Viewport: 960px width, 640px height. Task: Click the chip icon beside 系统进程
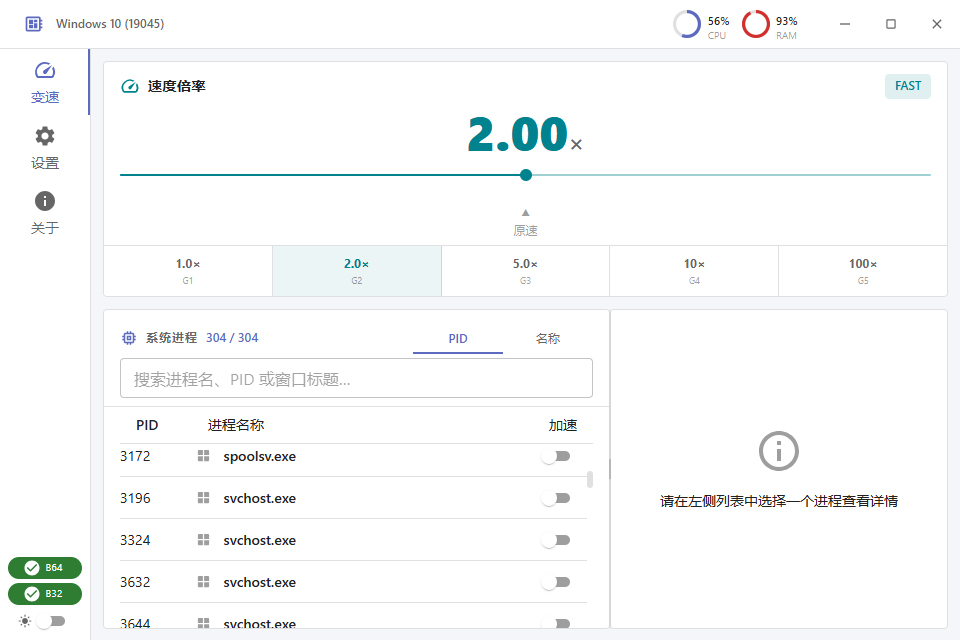click(x=129, y=338)
